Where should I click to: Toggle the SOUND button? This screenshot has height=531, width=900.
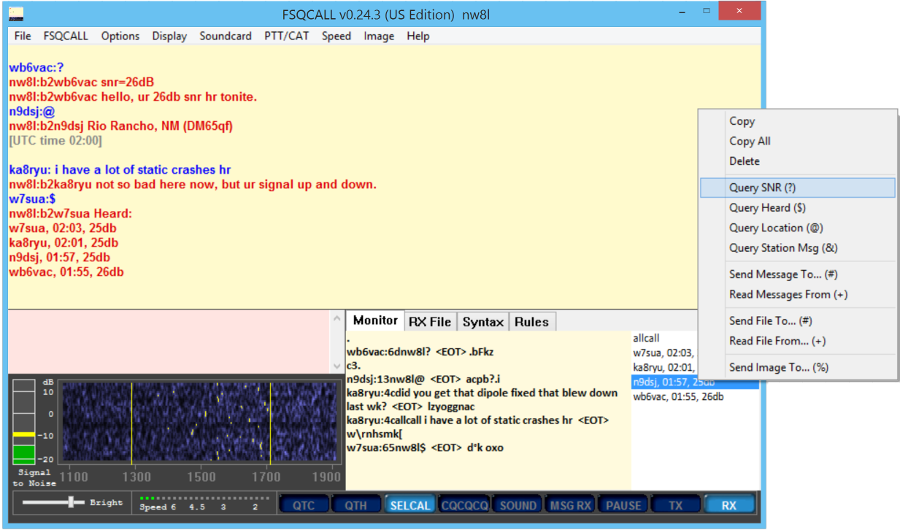518,505
